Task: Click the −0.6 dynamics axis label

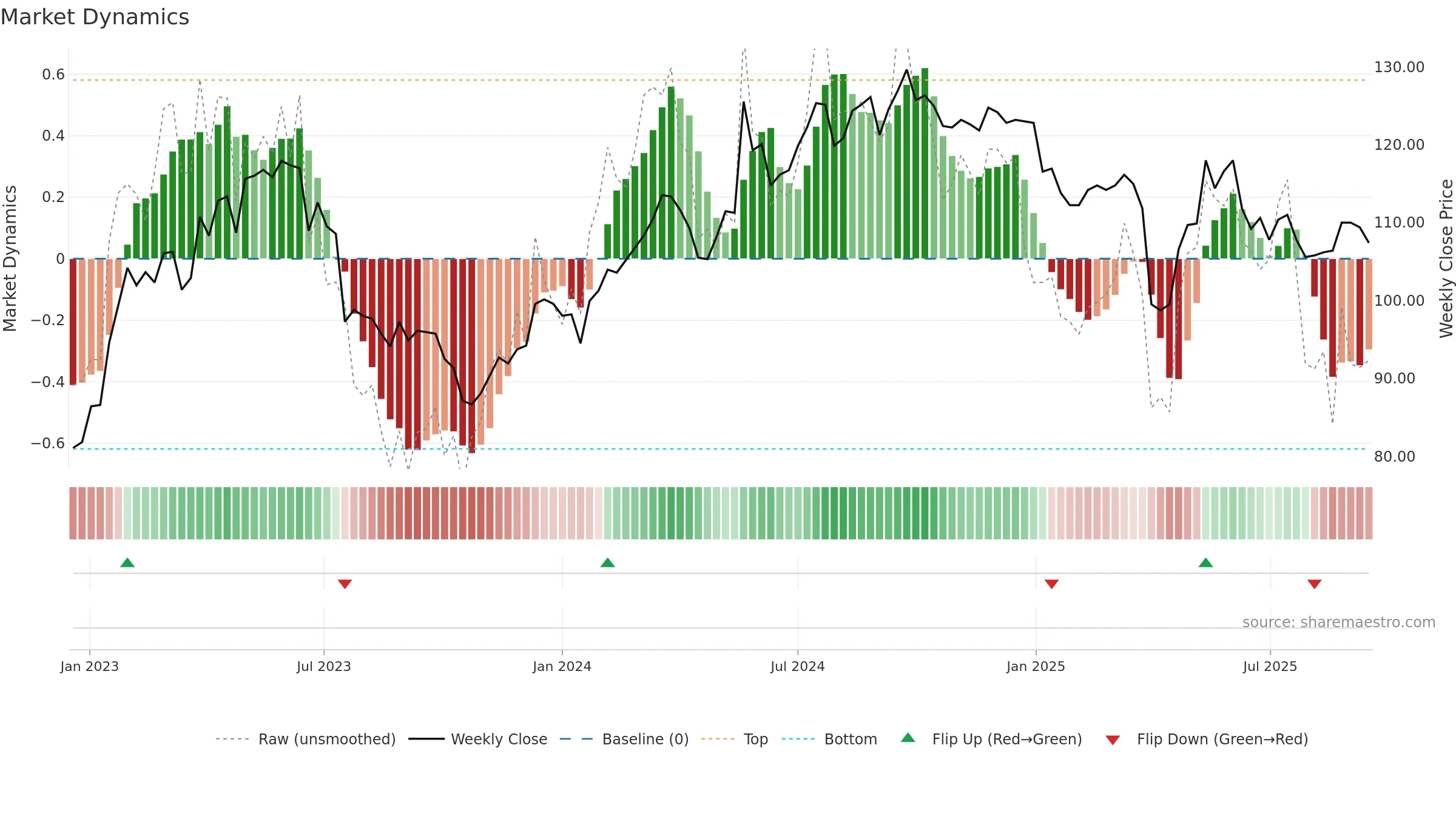Action: [48, 443]
